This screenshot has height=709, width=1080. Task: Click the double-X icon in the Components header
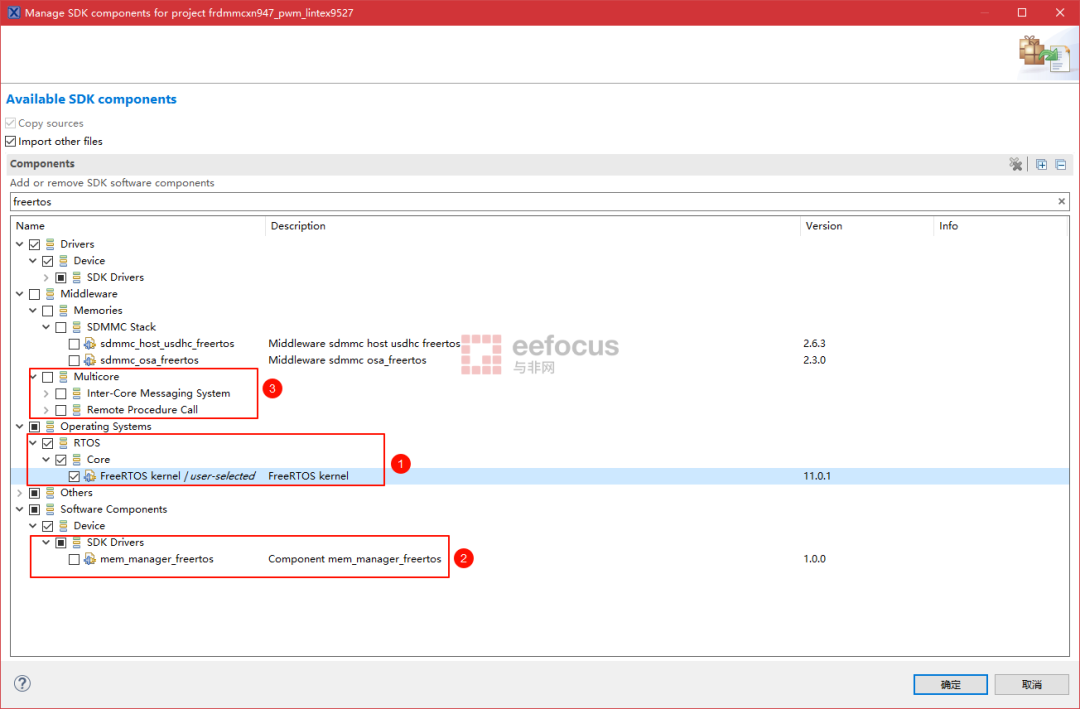point(1015,164)
